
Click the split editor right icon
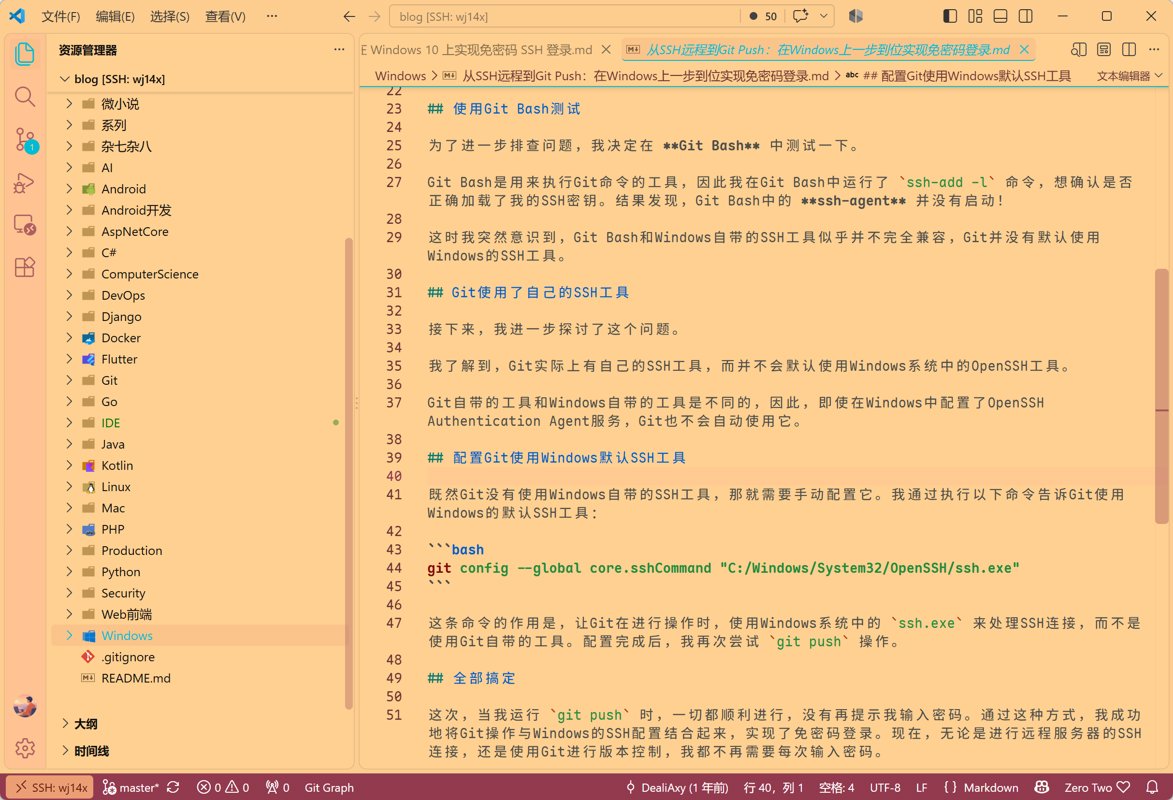click(1129, 49)
